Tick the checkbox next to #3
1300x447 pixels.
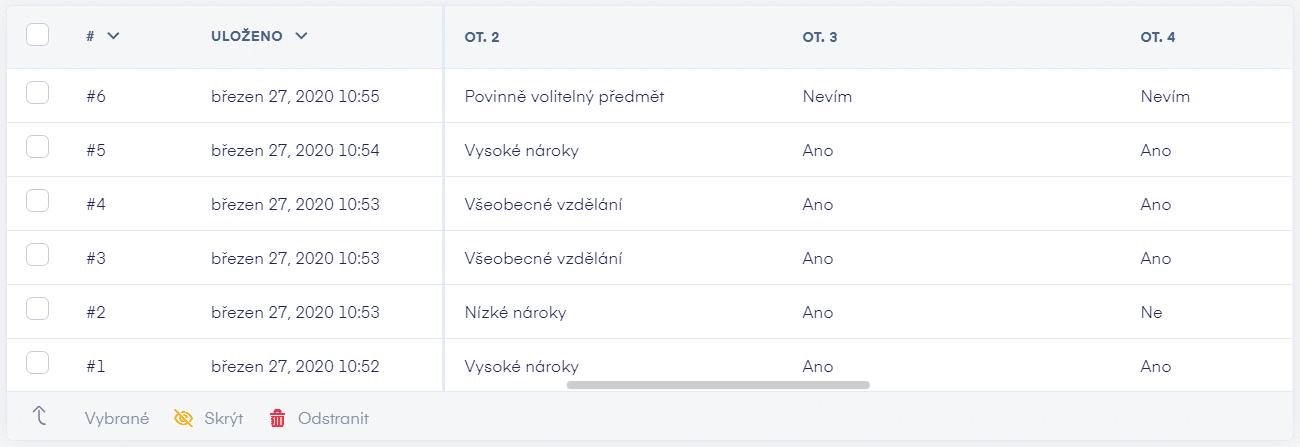coord(37,255)
